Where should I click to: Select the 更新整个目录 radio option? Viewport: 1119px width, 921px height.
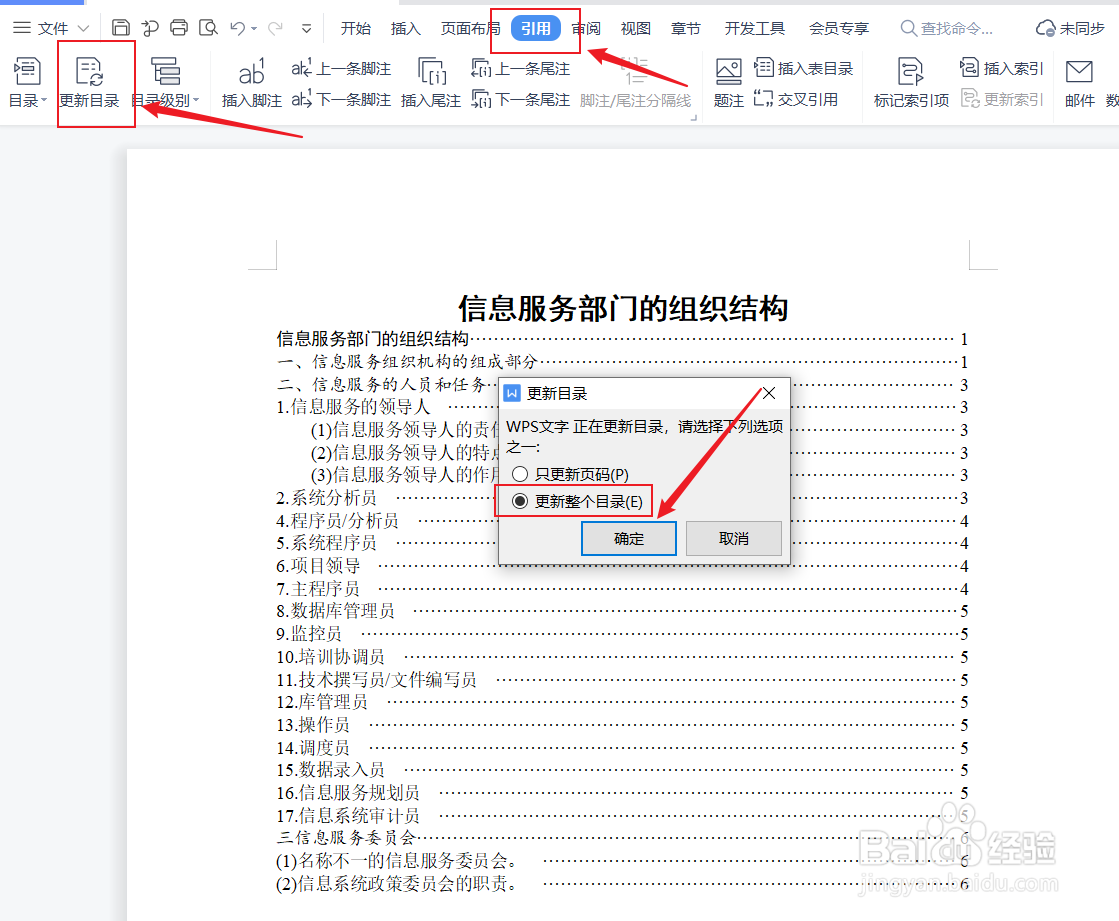coord(520,499)
